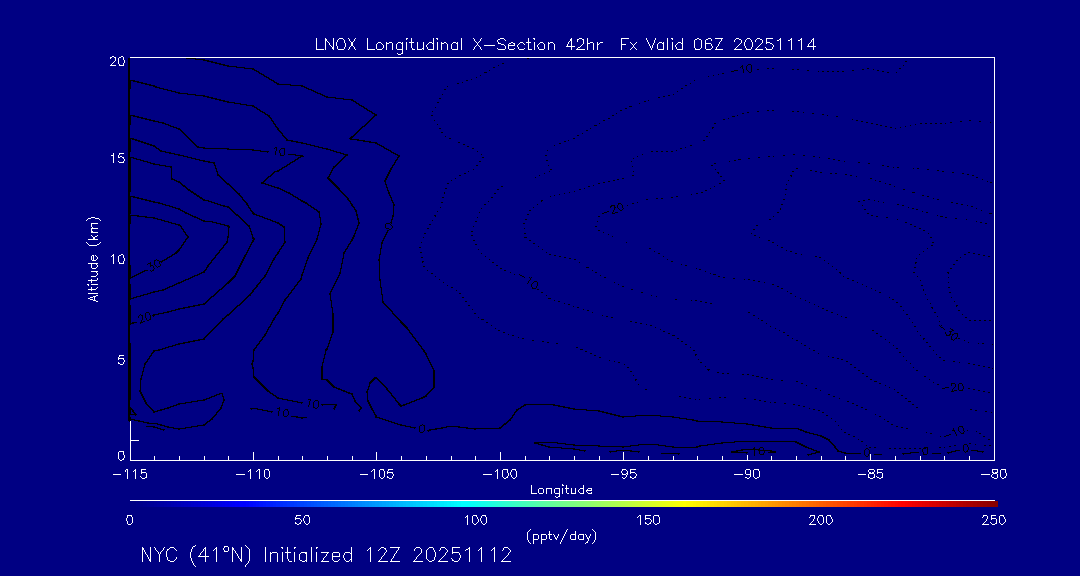This screenshot has height=576, width=1080.
Task: Select the -90 longitude tick label
Action: point(746,474)
